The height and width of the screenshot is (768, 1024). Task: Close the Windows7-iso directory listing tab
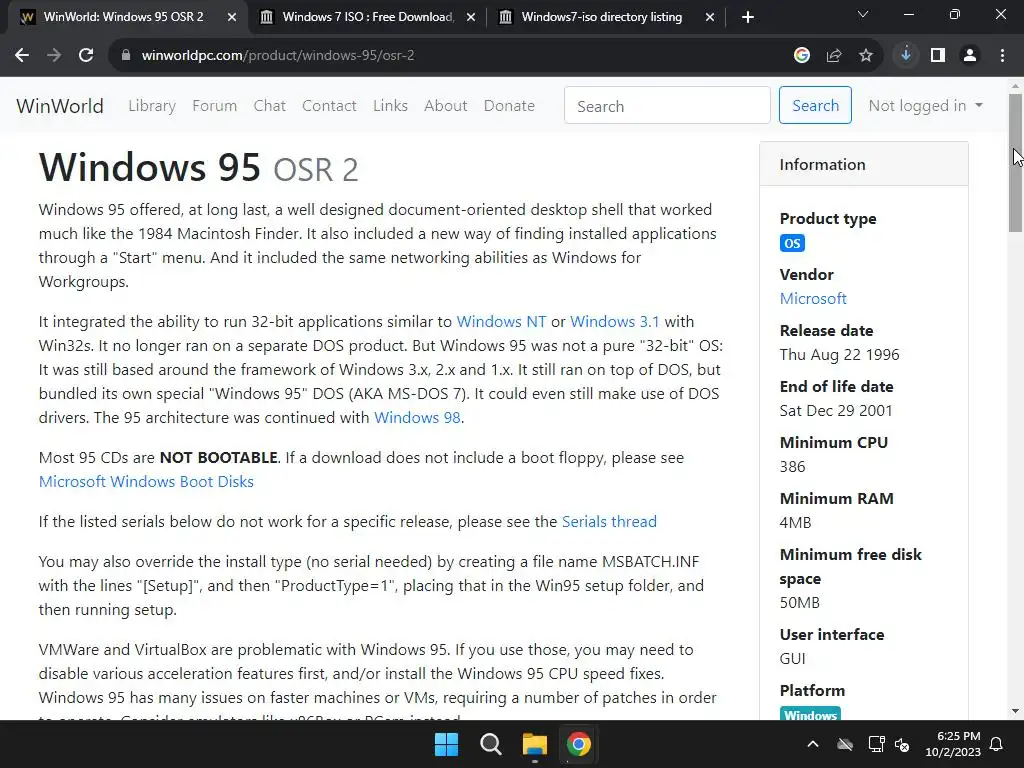(710, 17)
